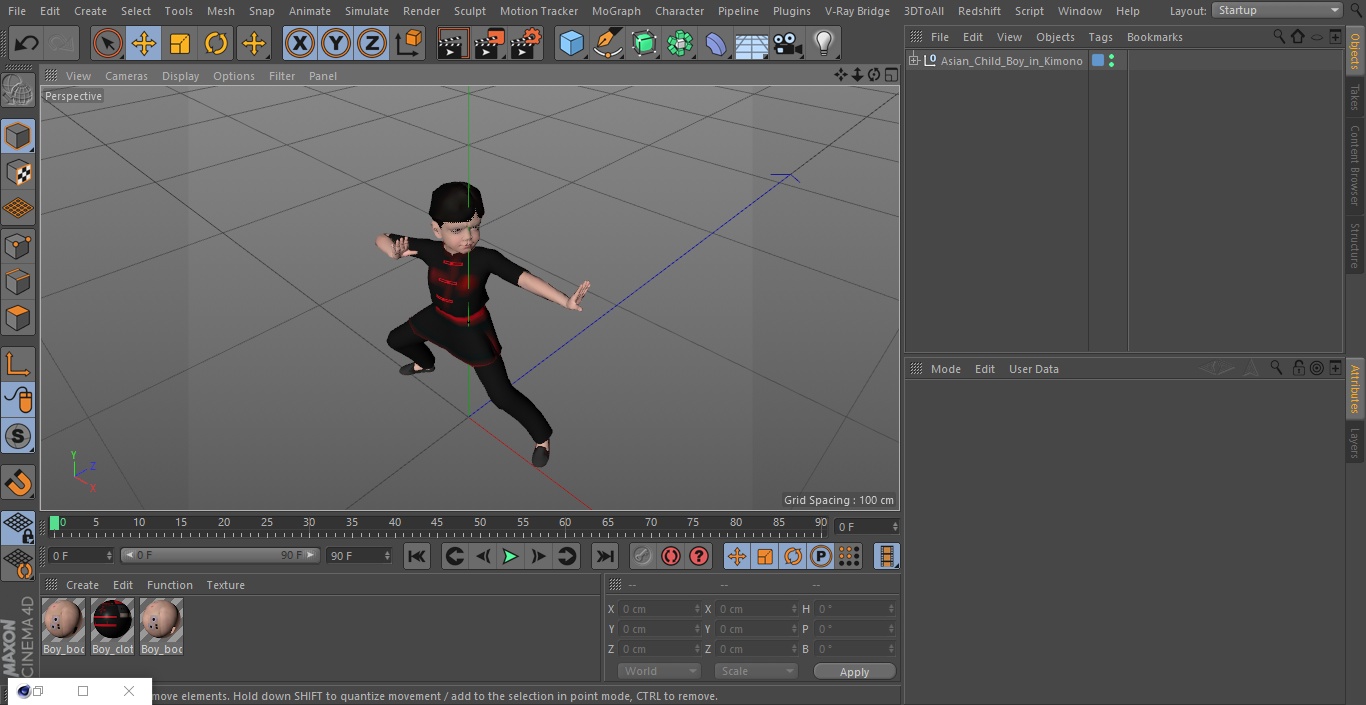Open the Scale size dropdown
Viewport: 1366px width, 705px height.
[756, 671]
